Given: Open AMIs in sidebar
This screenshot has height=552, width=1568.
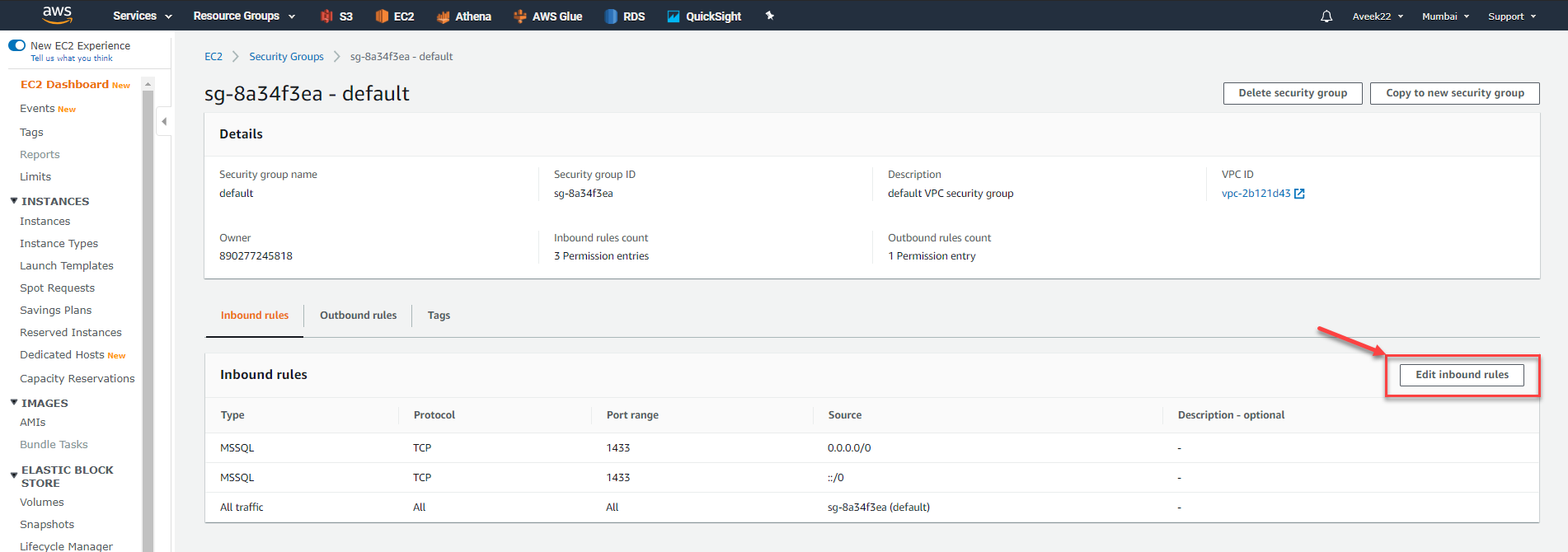Looking at the screenshot, I should (33, 423).
